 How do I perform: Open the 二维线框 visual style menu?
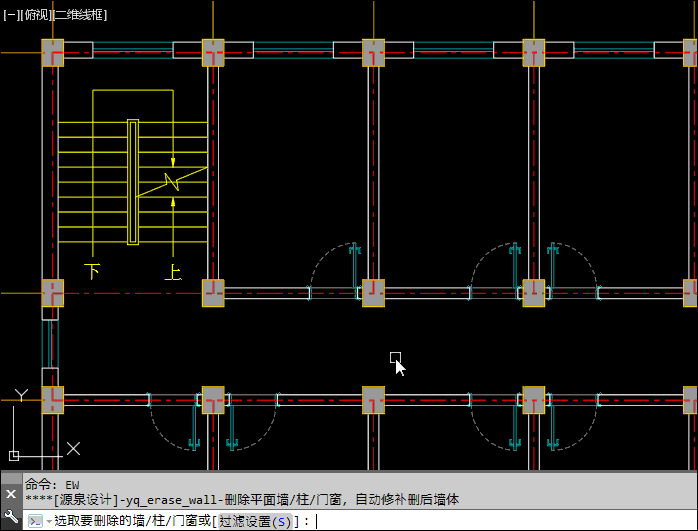pyautogui.click(x=80, y=15)
